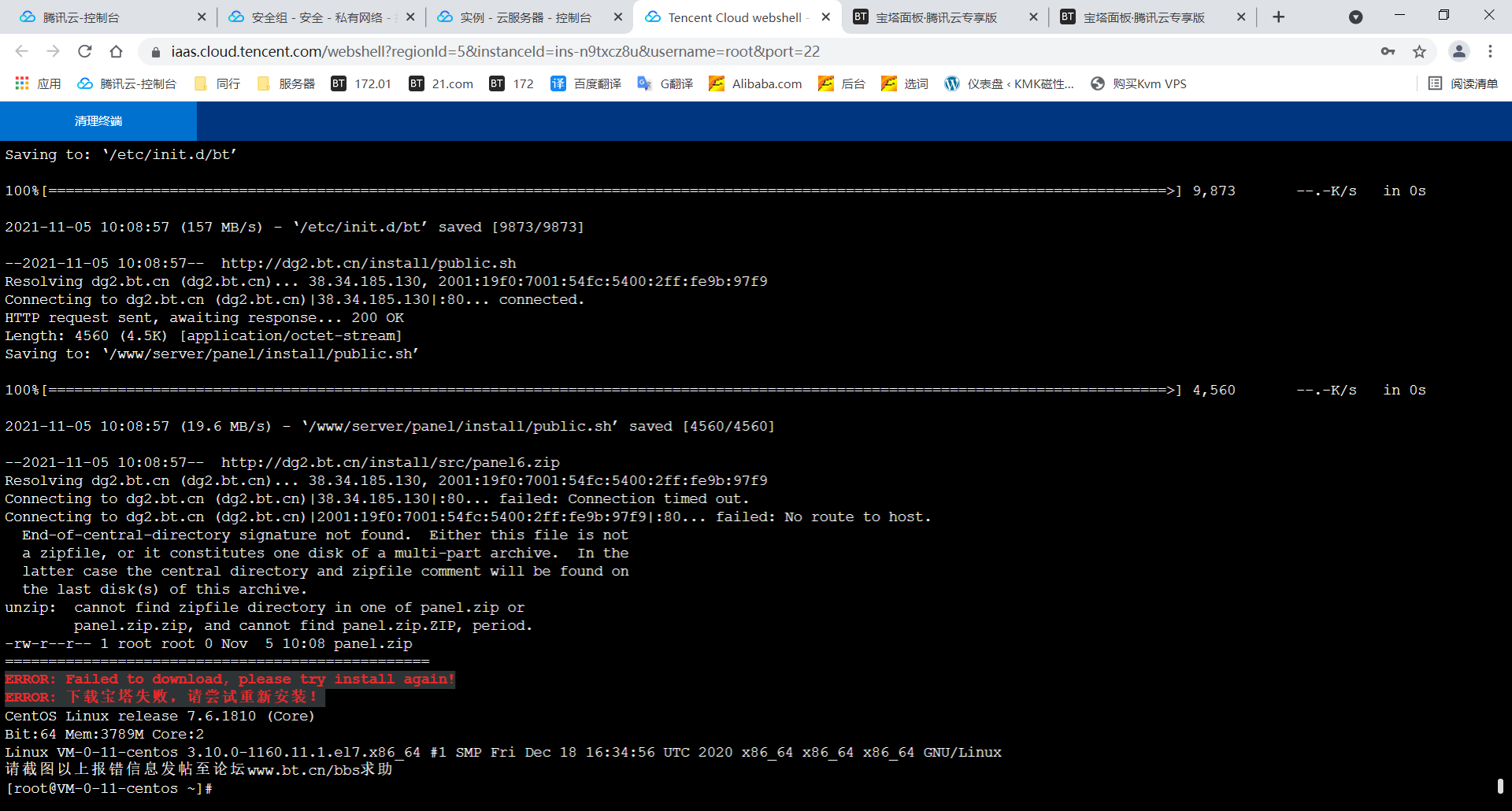The width and height of the screenshot is (1512, 811).
Task: Click the www.bt.cn/bbs text
Action: click(x=302, y=770)
